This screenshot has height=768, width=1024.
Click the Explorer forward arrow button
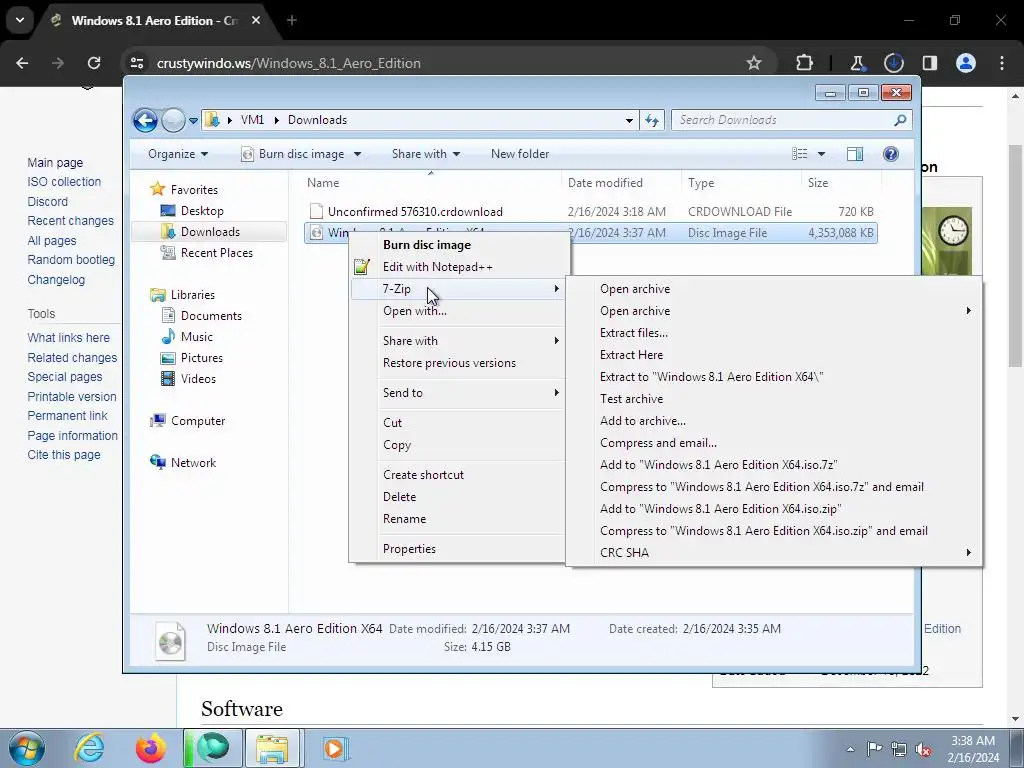point(173,120)
